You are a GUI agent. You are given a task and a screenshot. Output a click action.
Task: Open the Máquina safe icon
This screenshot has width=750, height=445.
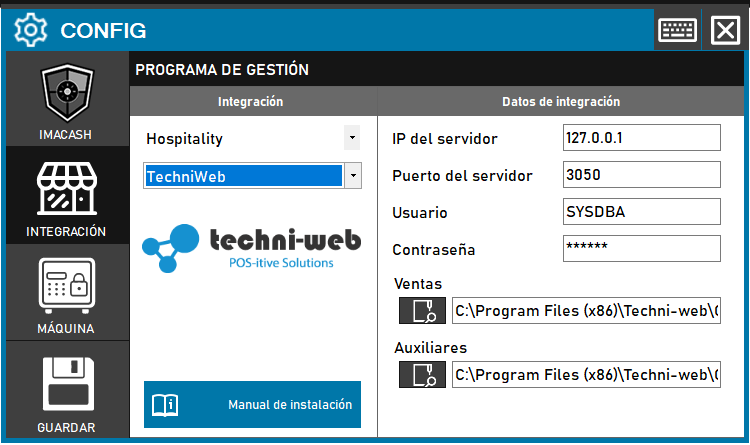(67, 287)
